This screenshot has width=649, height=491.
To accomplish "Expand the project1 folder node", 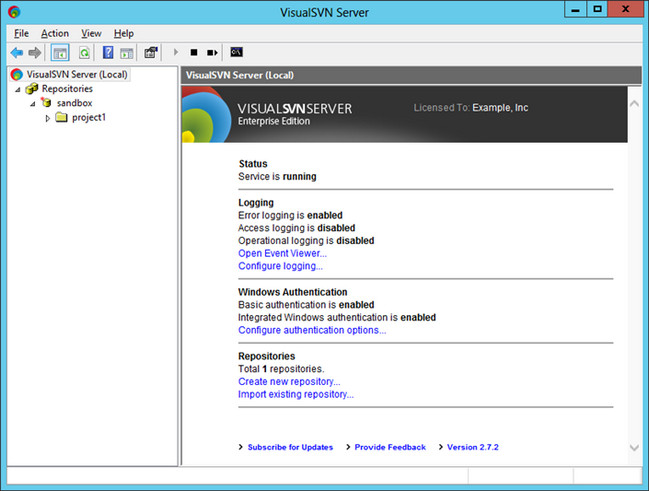I will pyautogui.click(x=48, y=118).
